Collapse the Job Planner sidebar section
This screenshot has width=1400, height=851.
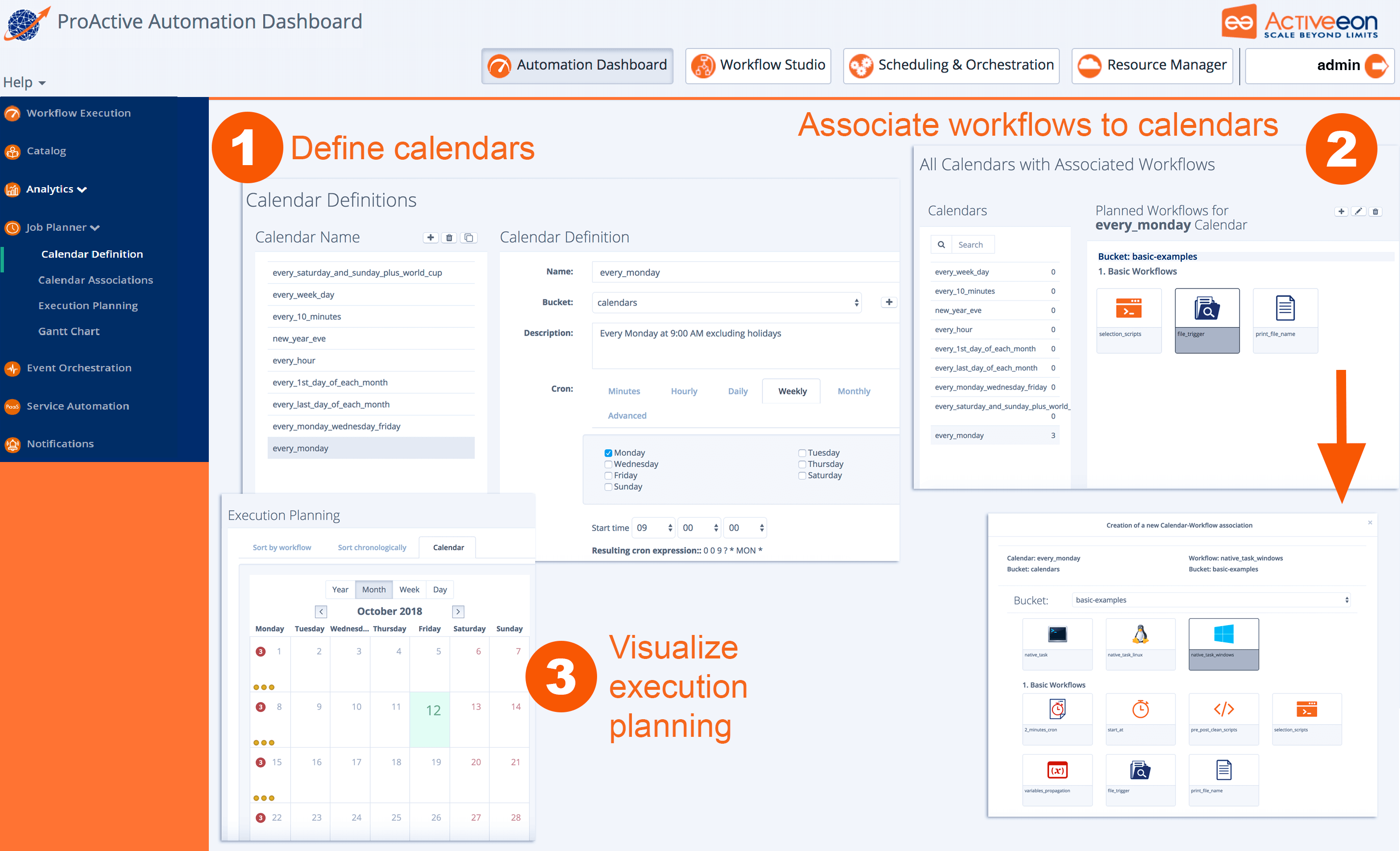click(x=95, y=228)
